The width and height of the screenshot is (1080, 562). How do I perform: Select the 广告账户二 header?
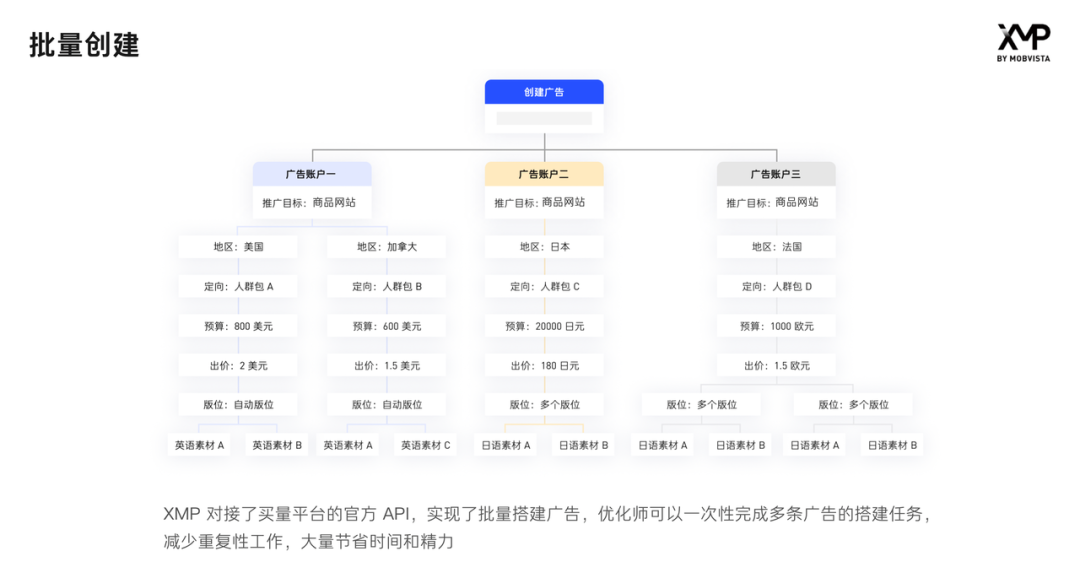point(544,174)
